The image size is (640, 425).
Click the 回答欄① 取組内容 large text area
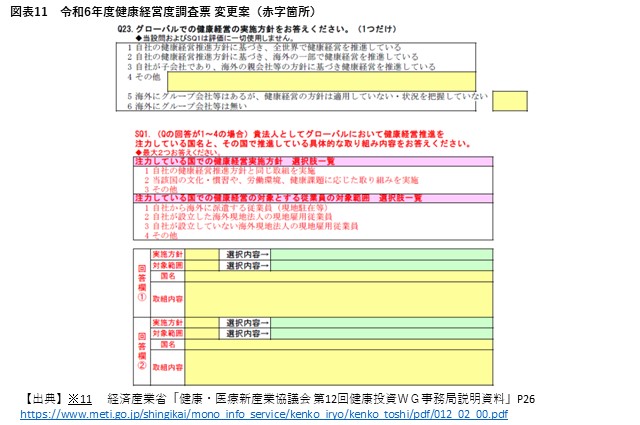338,299
